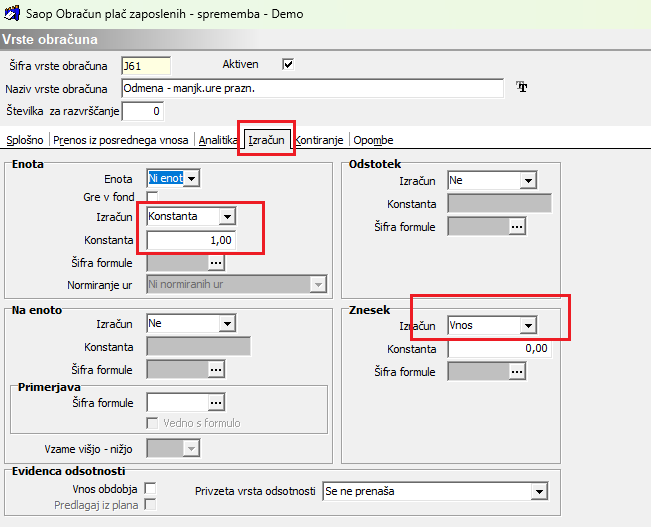Toggle the Aktiven checkbox
The height and width of the screenshot is (527, 651).
(288, 64)
